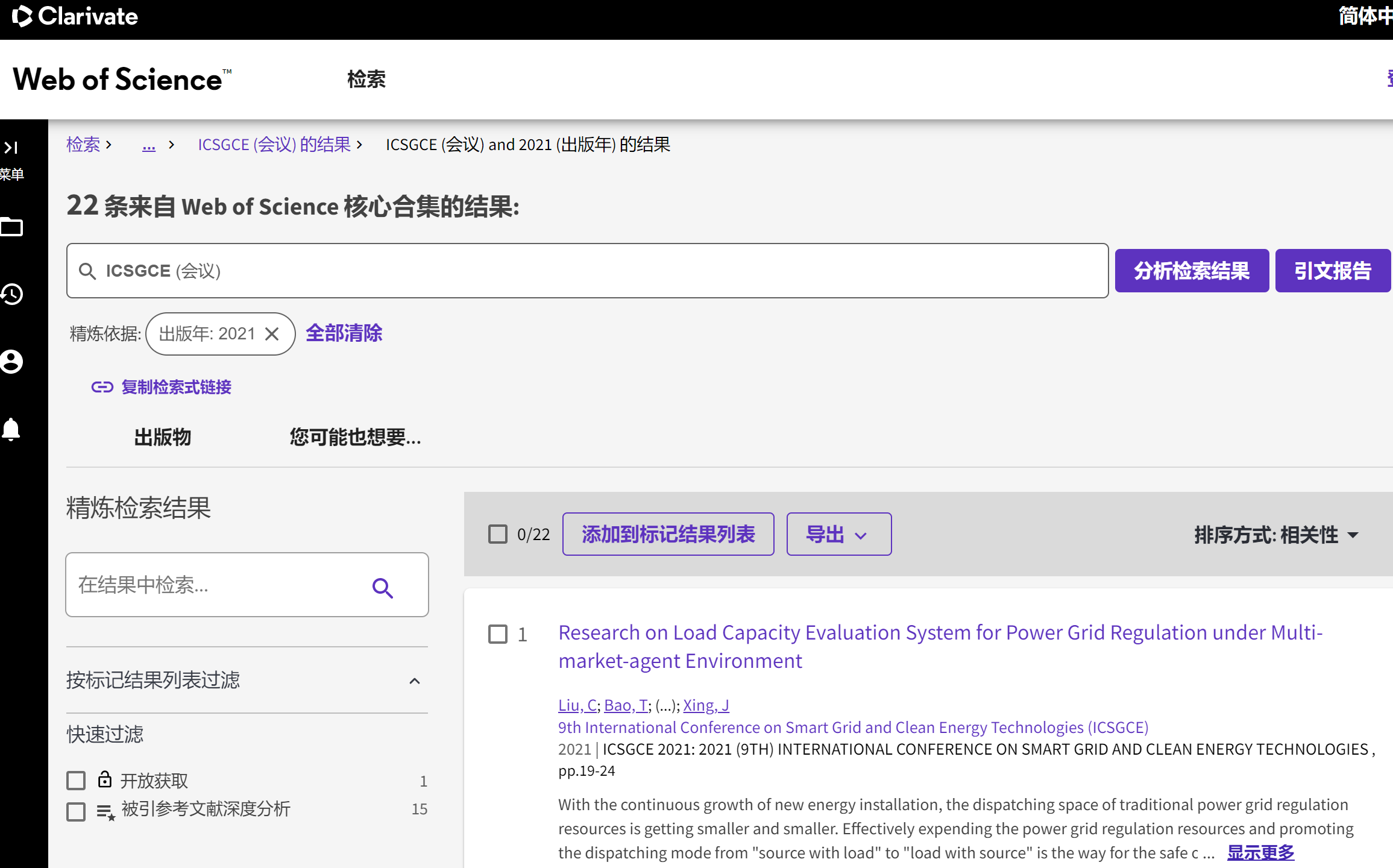Click the 精炼检索结果 heading
Viewport: 1393px width, 868px height.
139,508
